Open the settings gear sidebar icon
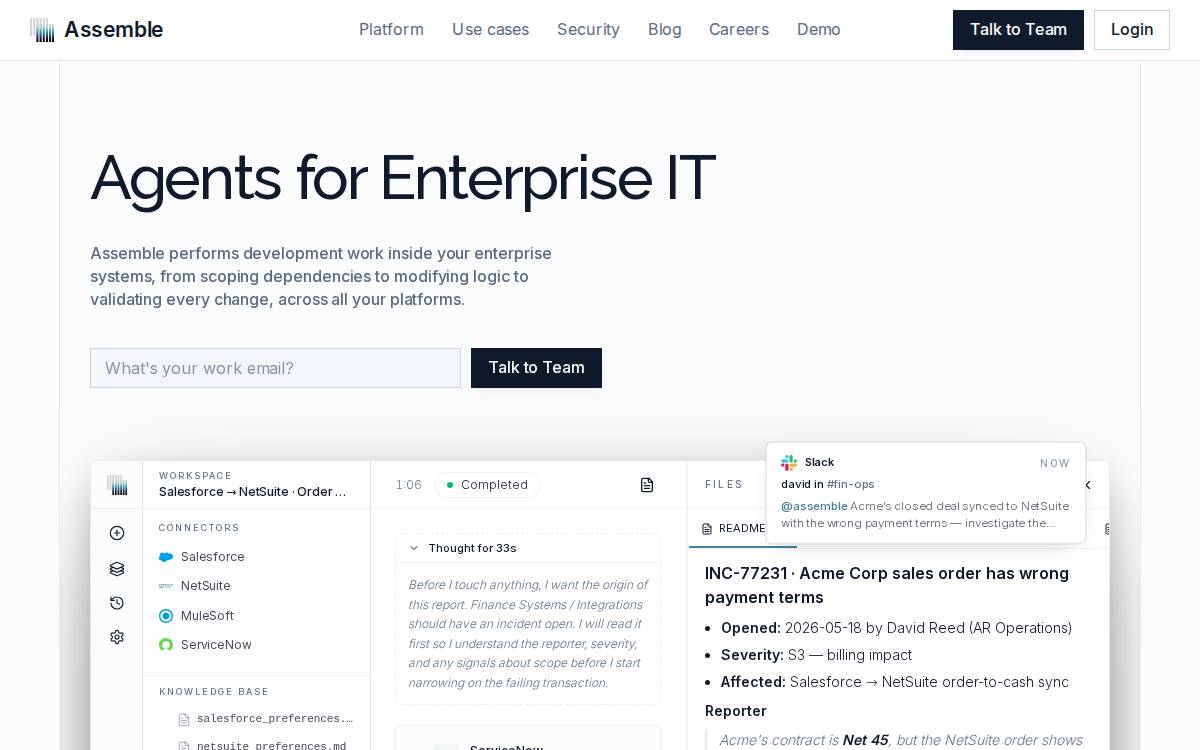The width and height of the screenshot is (1200, 750). (117, 637)
